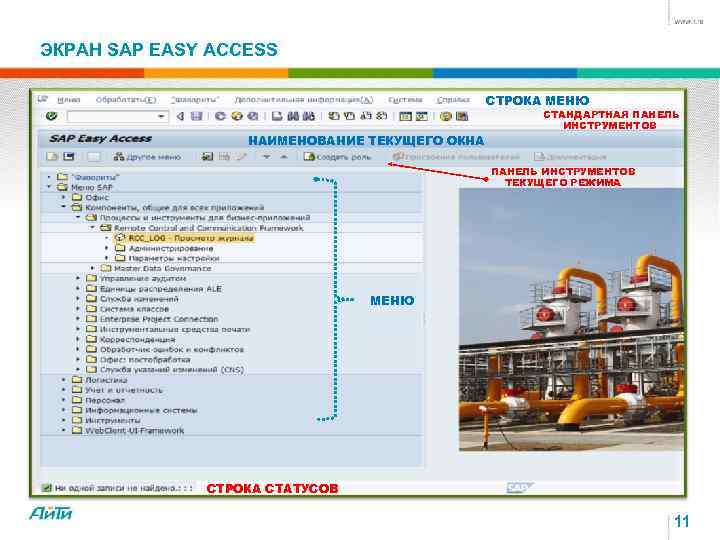Go to Next Page icon
720x540 pixels.
click(x=366, y=116)
